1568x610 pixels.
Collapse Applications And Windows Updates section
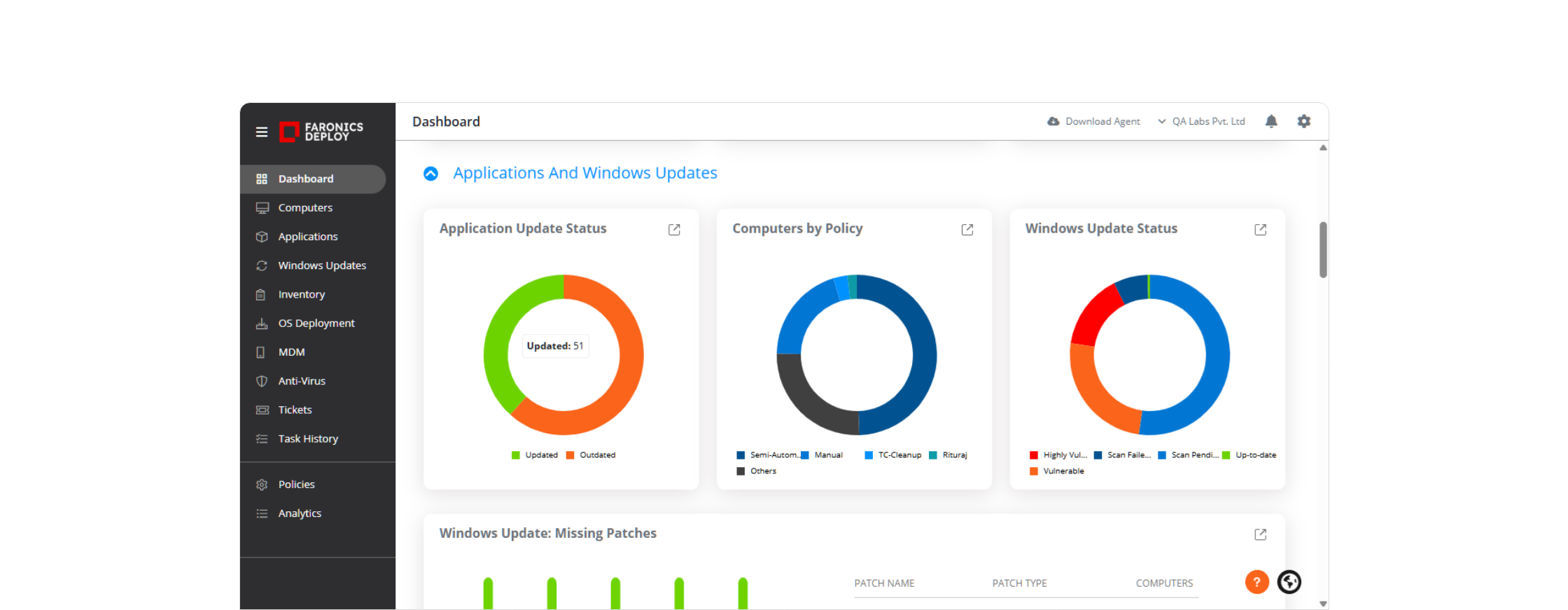(431, 174)
